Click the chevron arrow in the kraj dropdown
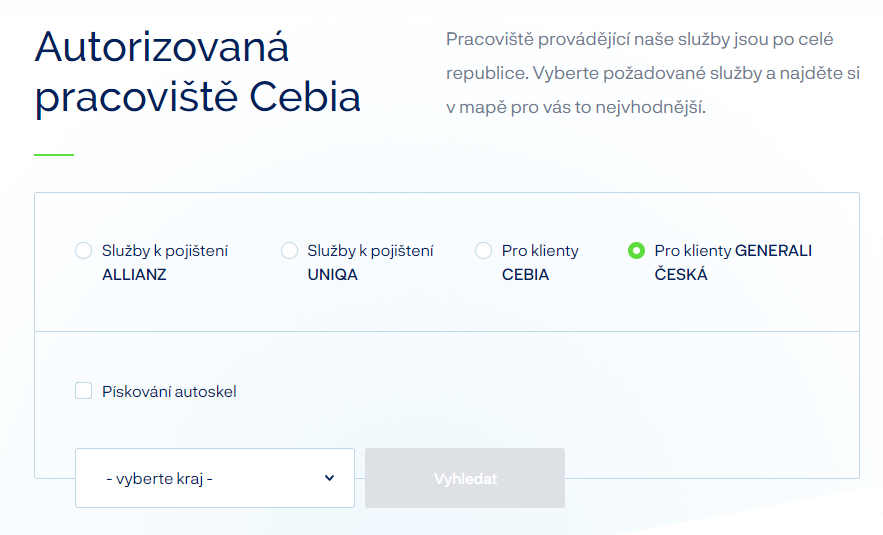The image size is (883, 535). click(x=330, y=478)
